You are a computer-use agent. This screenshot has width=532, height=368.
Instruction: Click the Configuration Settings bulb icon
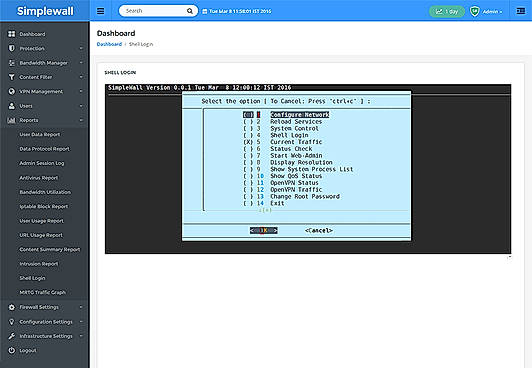click(12, 322)
